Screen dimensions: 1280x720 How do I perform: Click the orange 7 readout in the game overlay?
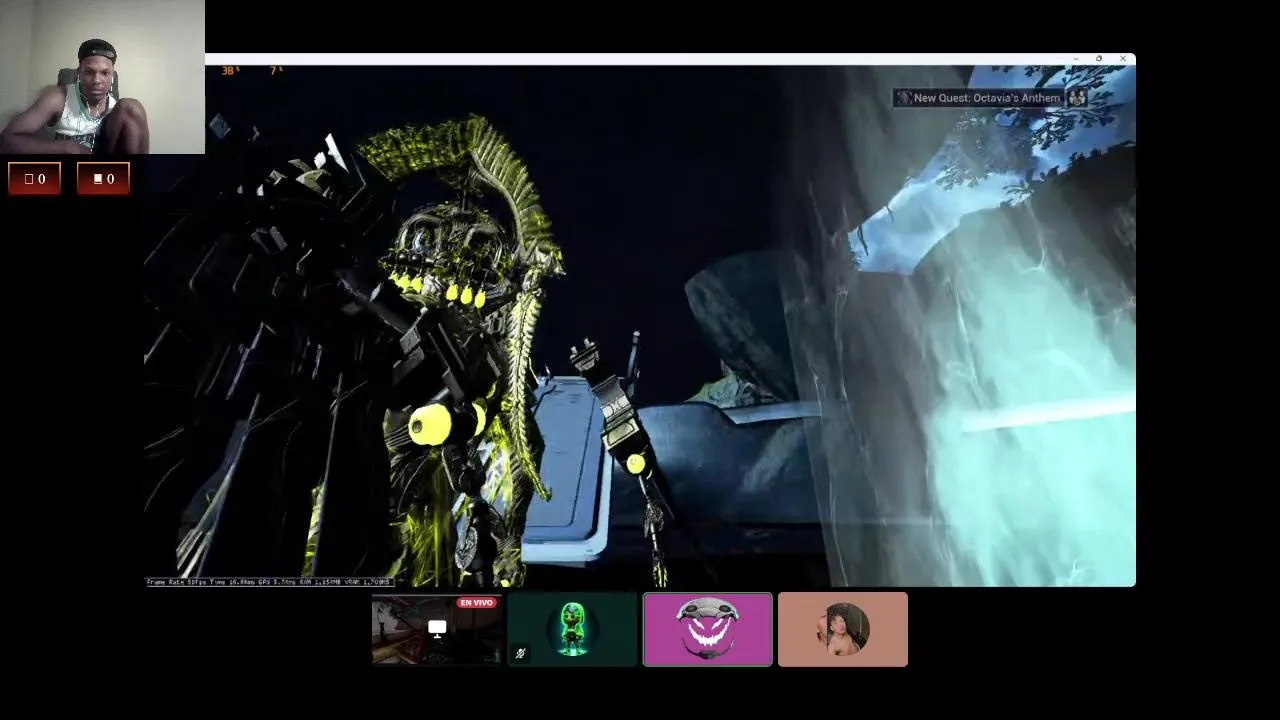tap(276, 71)
